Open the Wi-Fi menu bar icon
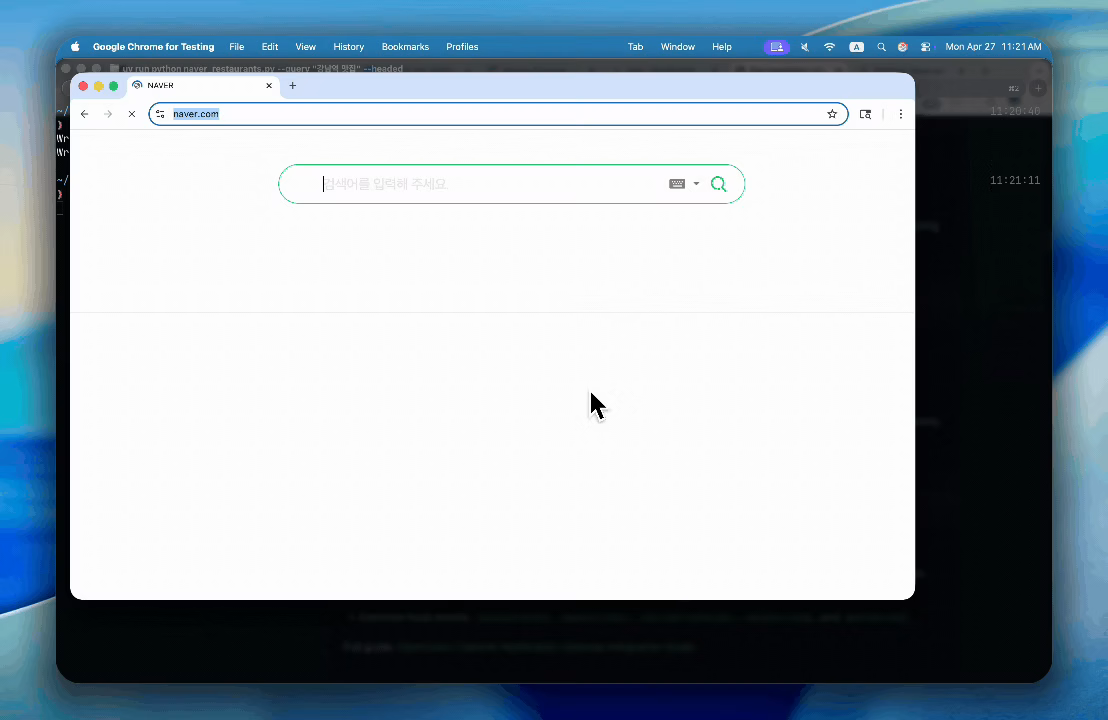 [x=830, y=47]
